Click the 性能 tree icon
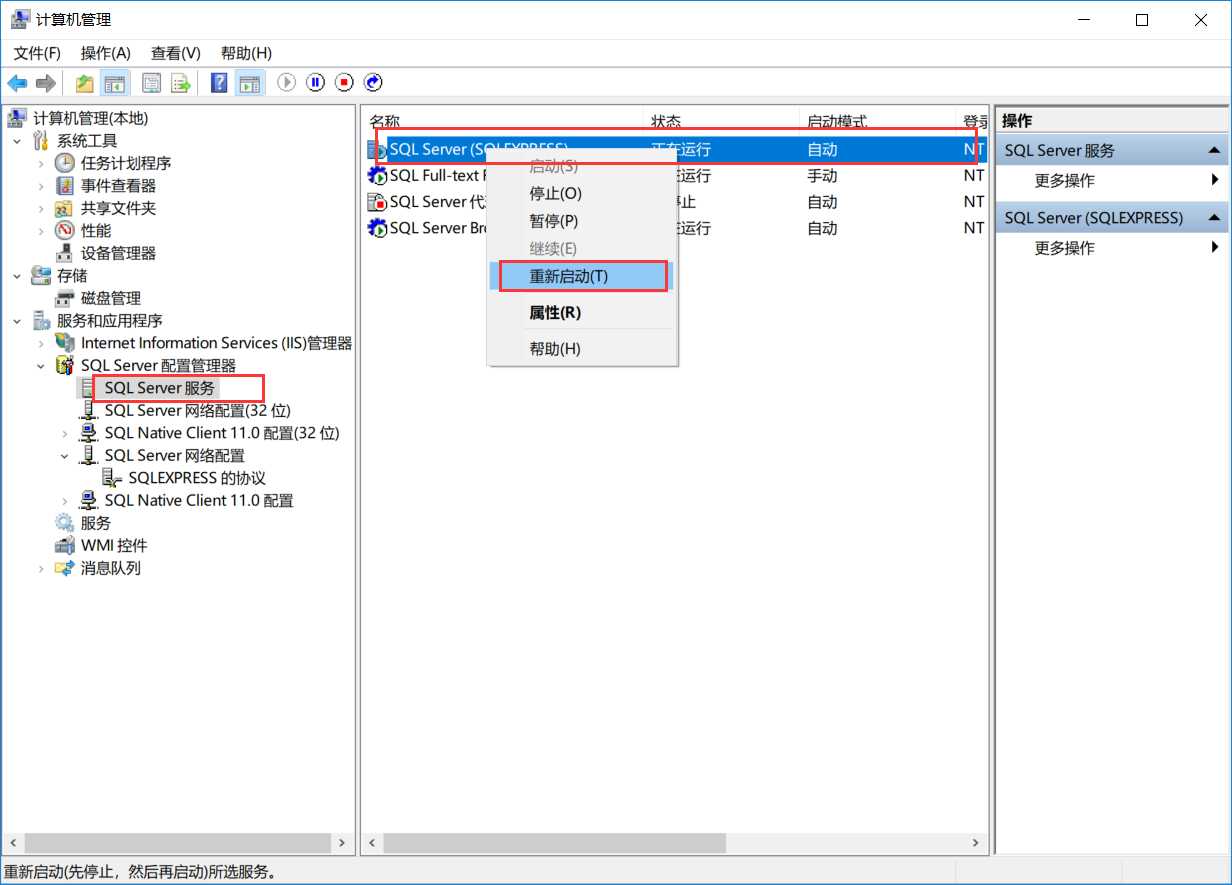 65,231
